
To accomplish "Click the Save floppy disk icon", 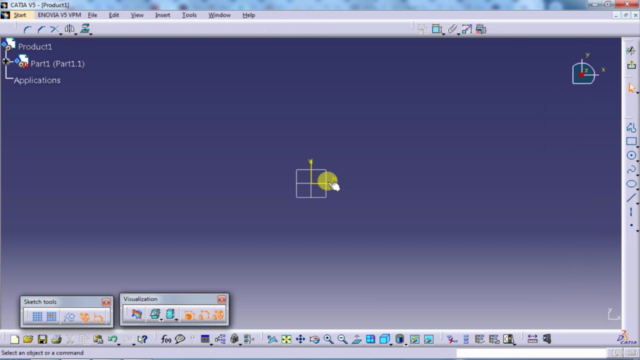I will [x=42, y=339].
